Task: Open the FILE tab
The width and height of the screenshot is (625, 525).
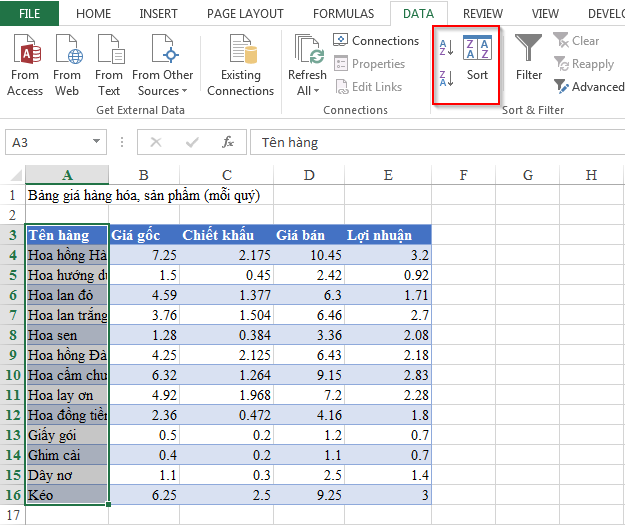Action: tap(29, 13)
